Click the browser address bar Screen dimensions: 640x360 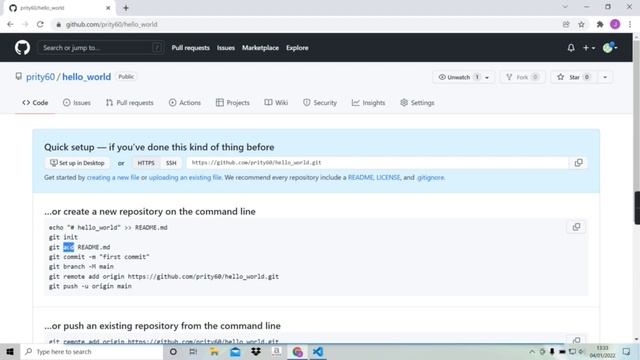307,24
